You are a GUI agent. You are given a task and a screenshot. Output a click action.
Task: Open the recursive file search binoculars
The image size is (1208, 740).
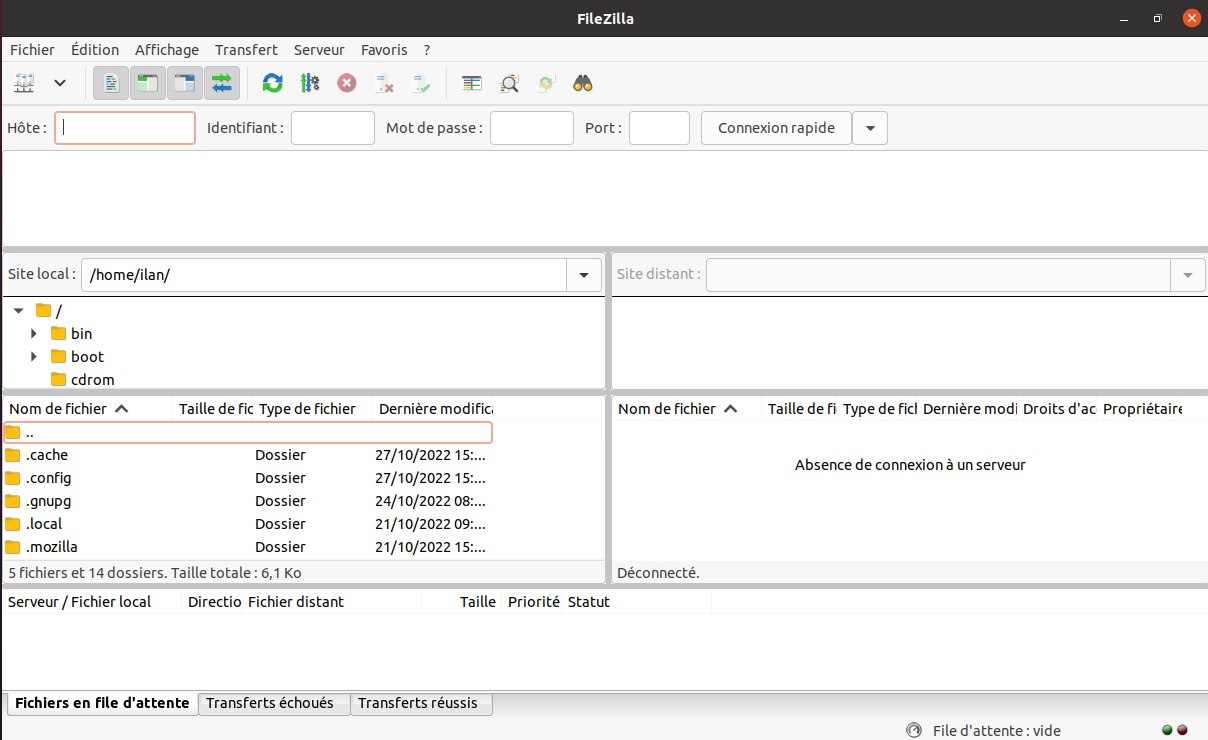(583, 83)
